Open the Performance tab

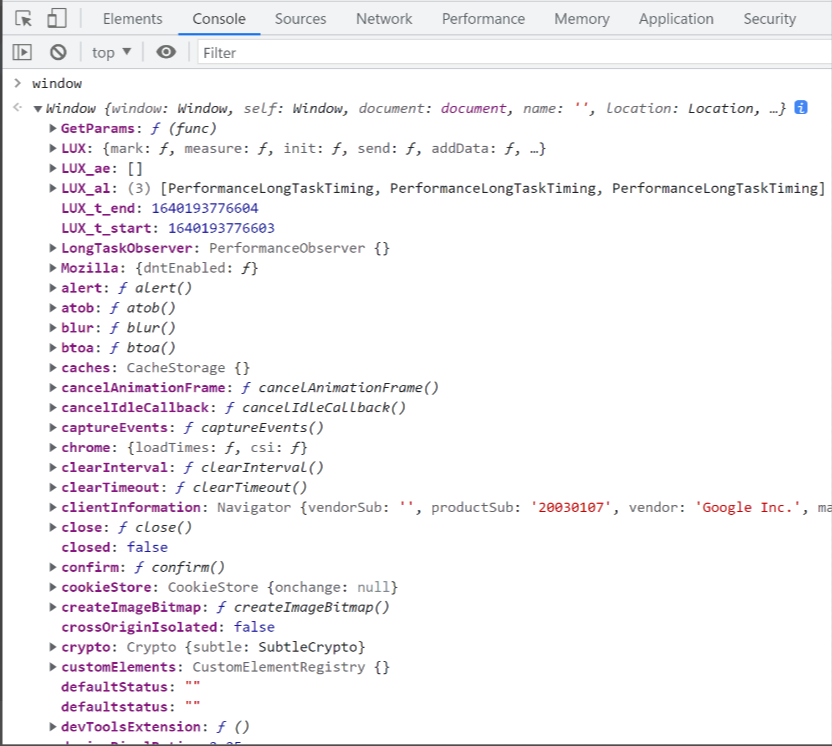tap(483, 19)
